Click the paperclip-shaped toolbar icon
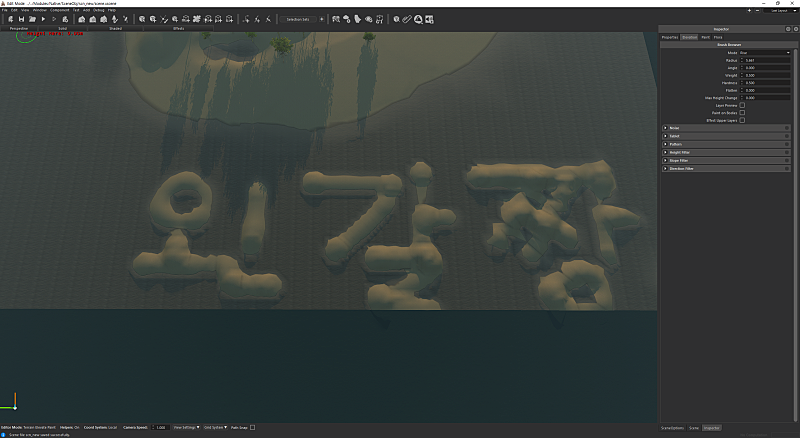 click(407, 19)
